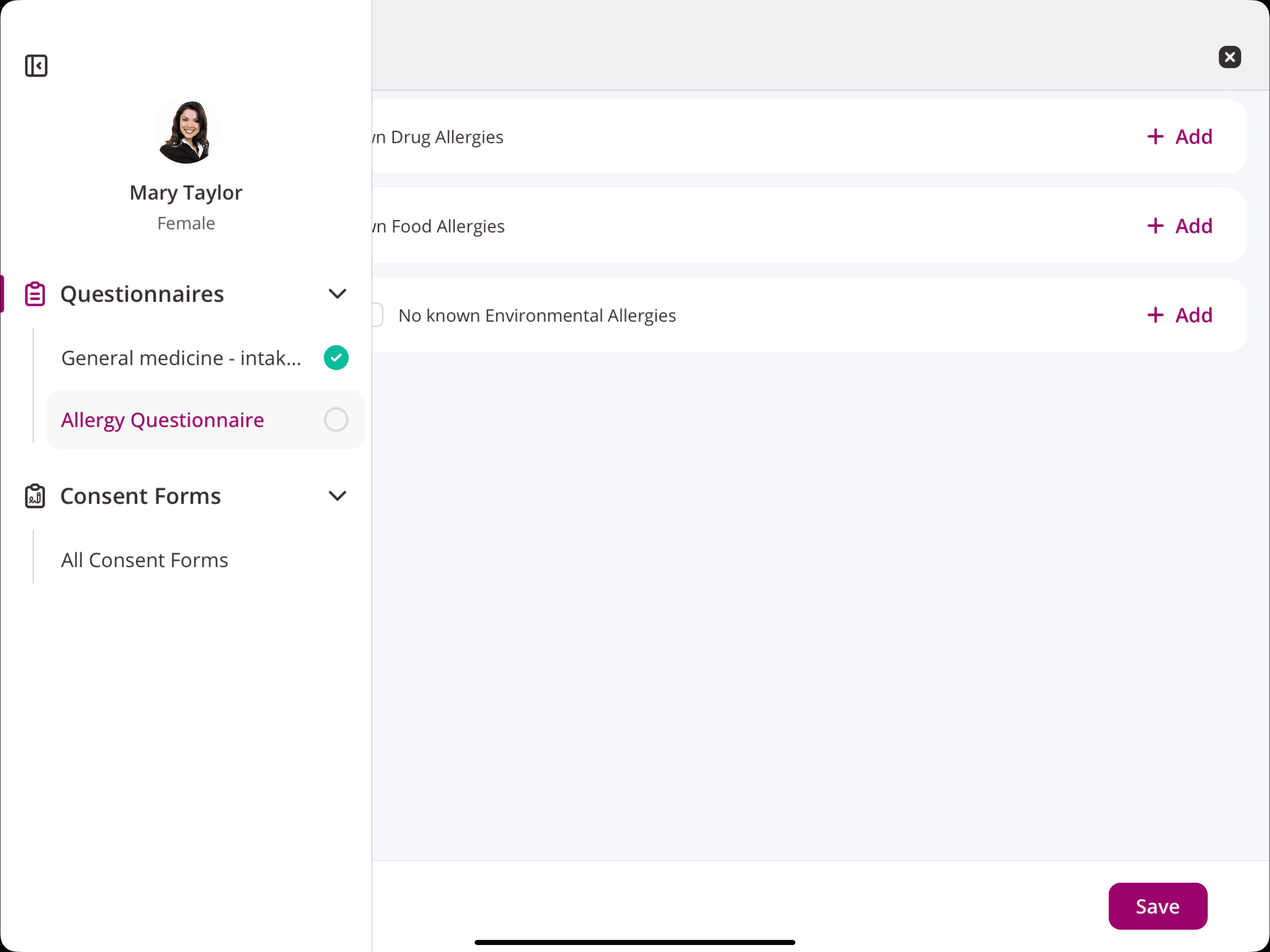Close the form with X icon
This screenshot has height=952, width=1270.
click(x=1229, y=58)
